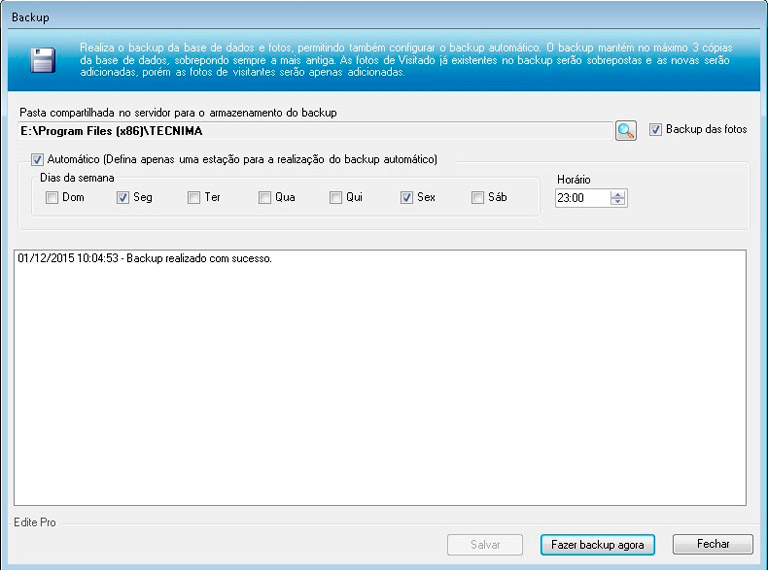
Task: Increase Horário with the up spinner arrow
Action: (618, 194)
